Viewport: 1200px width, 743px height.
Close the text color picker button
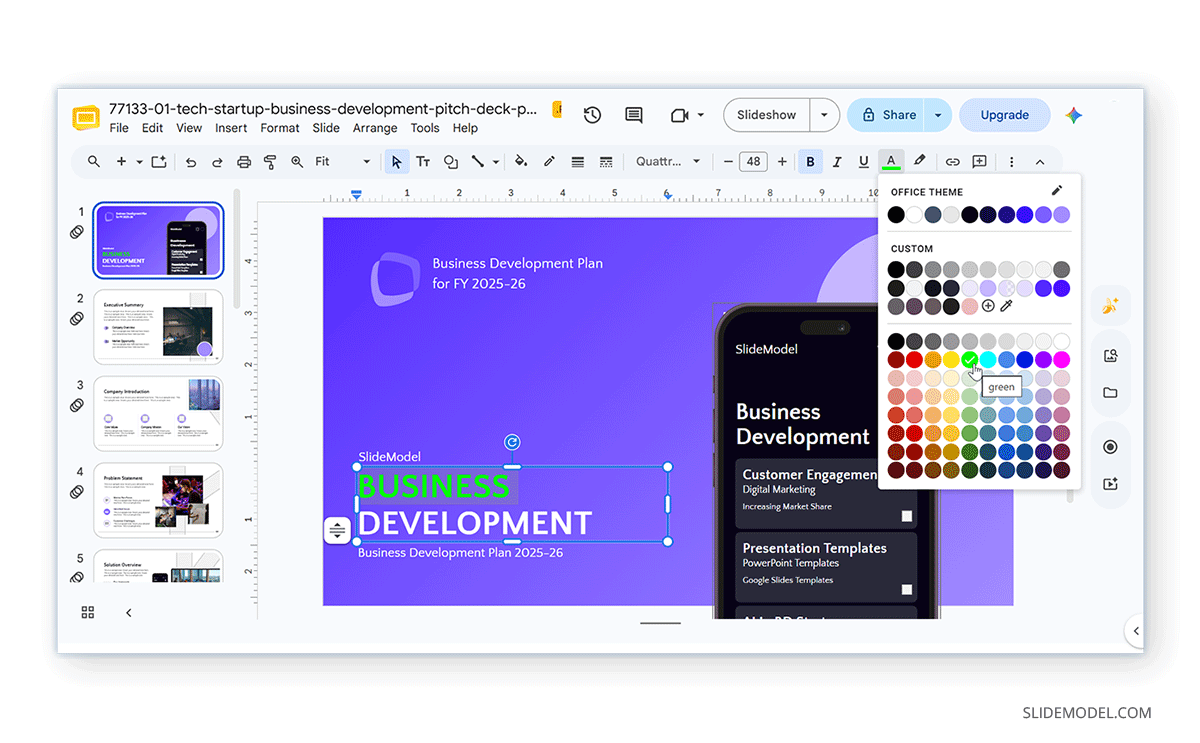[x=891, y=161]
